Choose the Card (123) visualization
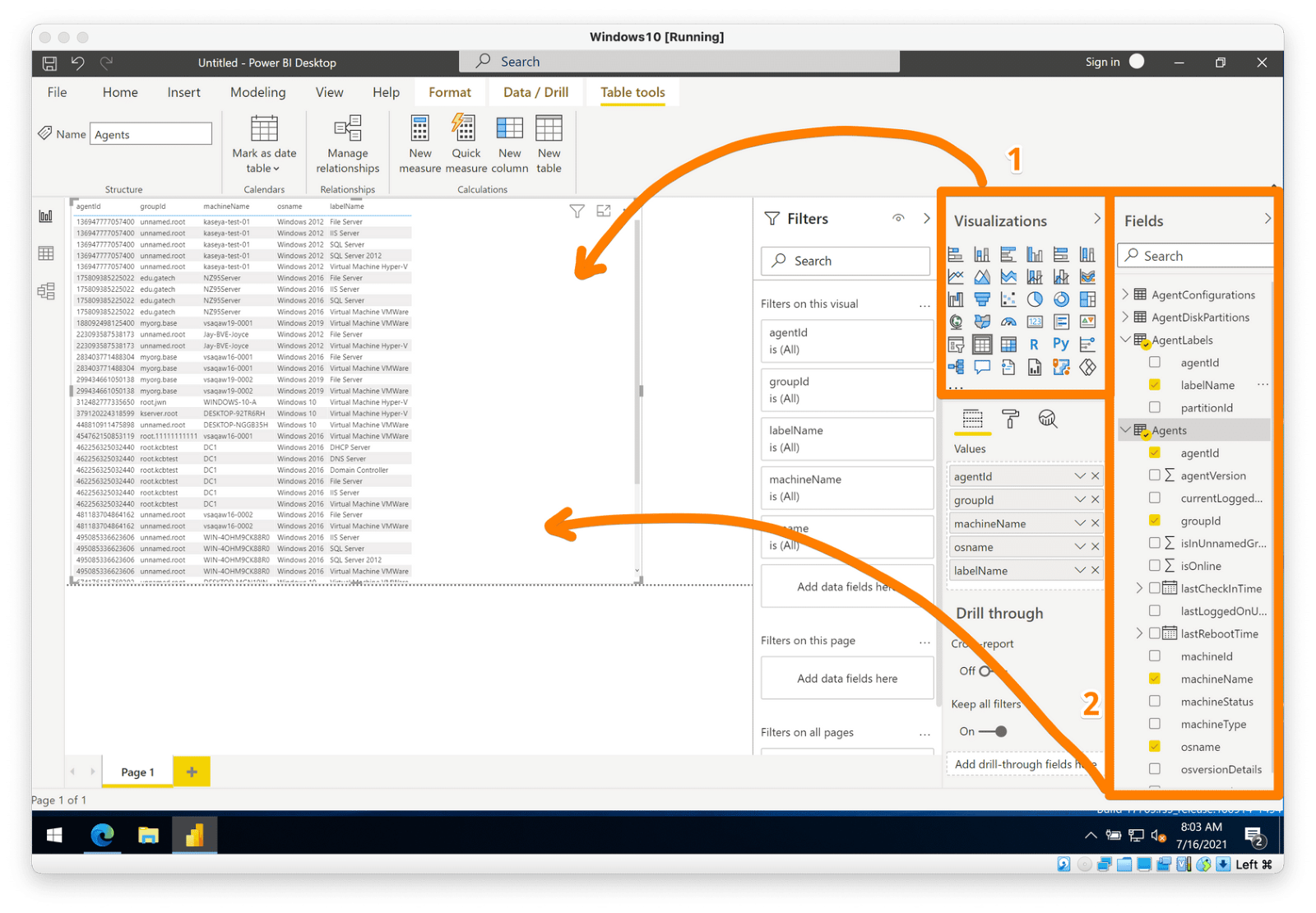The width and height of the screenshot is (1316, 913). (x=1035, y=322)
